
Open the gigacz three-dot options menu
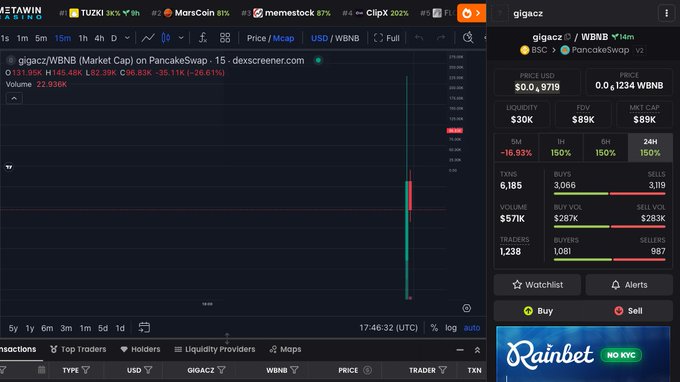click(667, 13)
